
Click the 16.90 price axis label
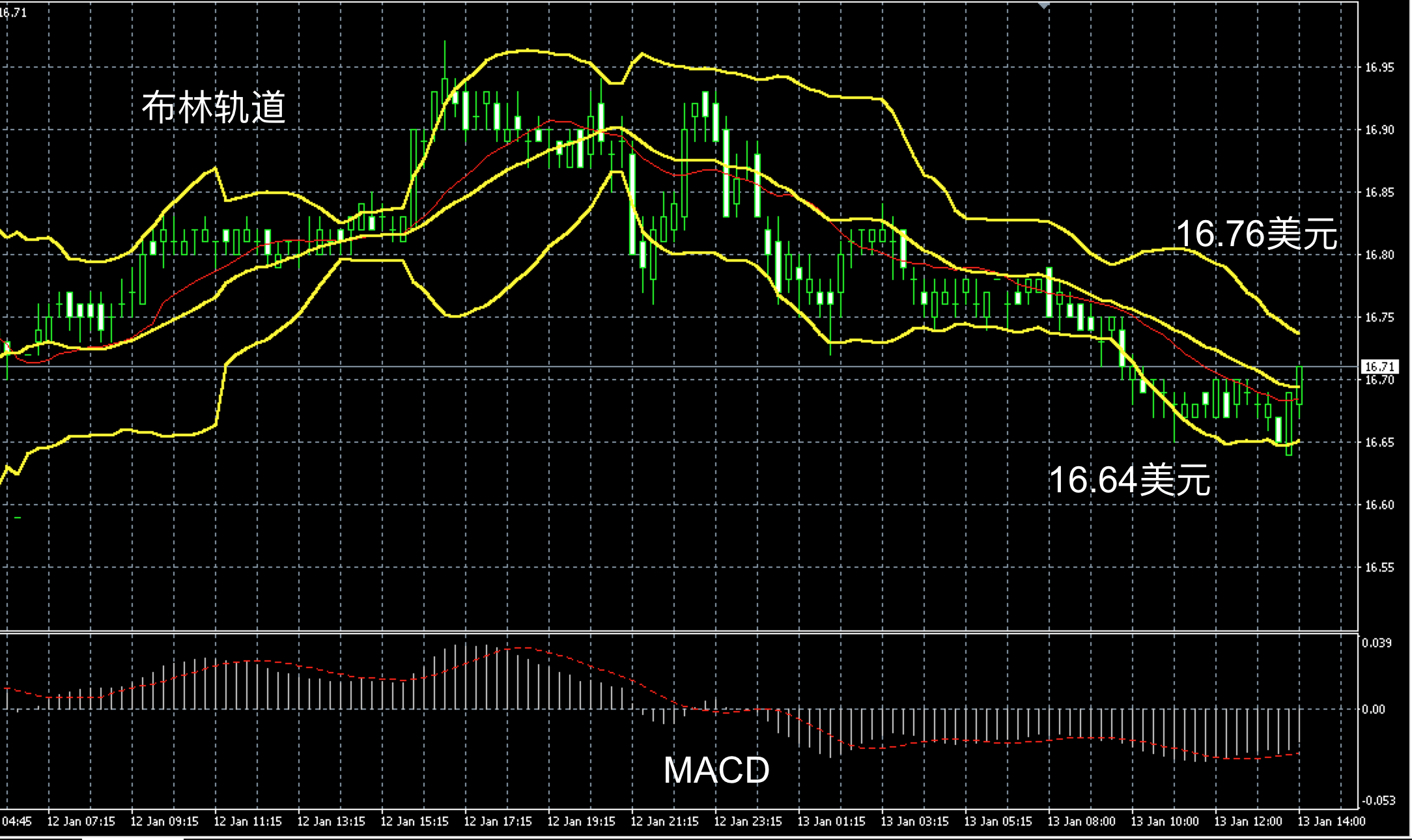tap(1379, 130)
